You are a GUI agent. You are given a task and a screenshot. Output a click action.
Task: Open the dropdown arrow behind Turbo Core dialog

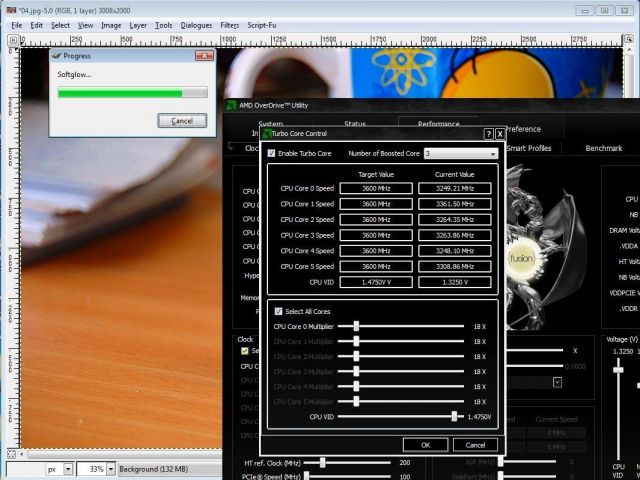coord(557,382)
